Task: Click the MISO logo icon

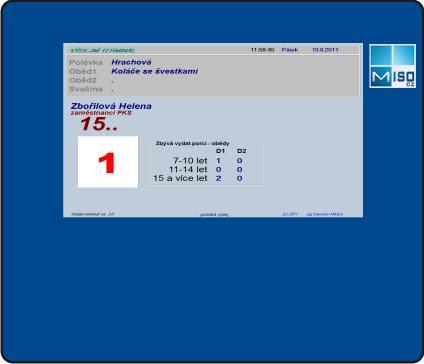Action: pyautogui.click(x=392, y=66)
